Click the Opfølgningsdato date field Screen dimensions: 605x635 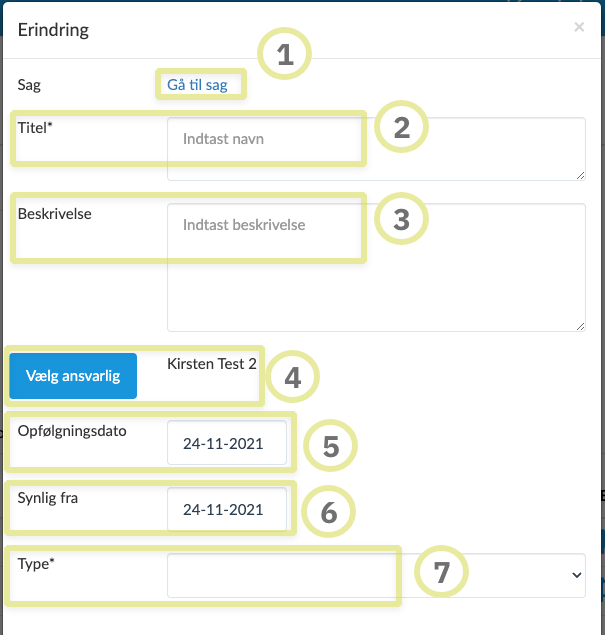point(227,443)
